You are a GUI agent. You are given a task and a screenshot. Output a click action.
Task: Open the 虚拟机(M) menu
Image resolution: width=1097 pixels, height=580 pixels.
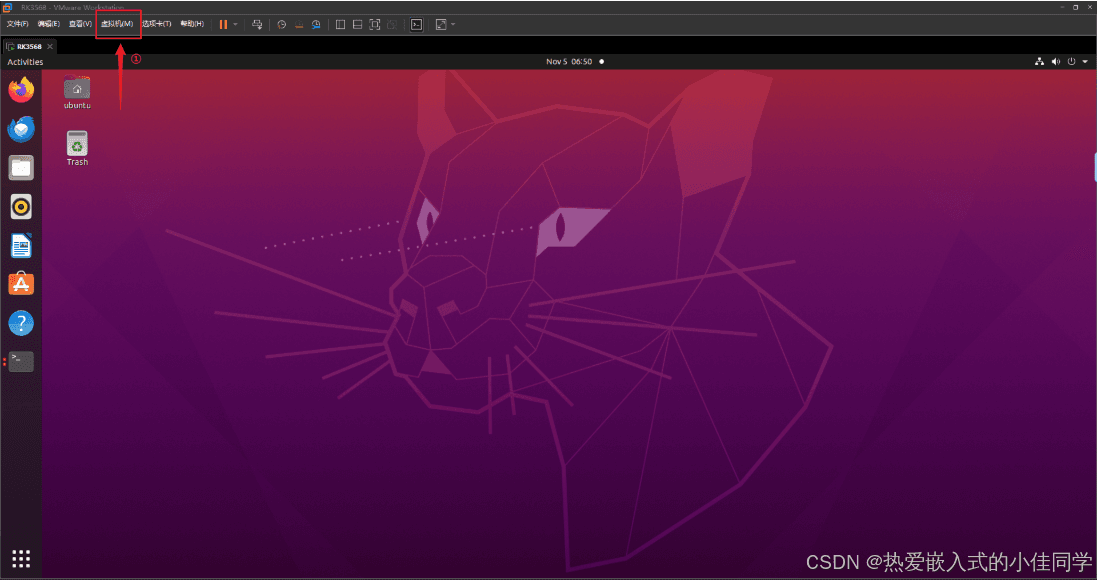tap(117, 24)
